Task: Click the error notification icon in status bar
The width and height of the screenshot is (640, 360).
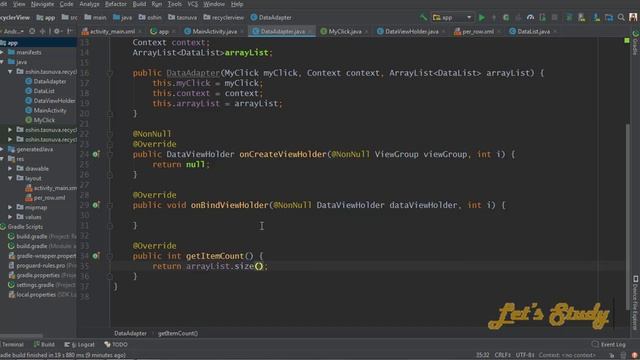Action: click(x=635, y=355)
